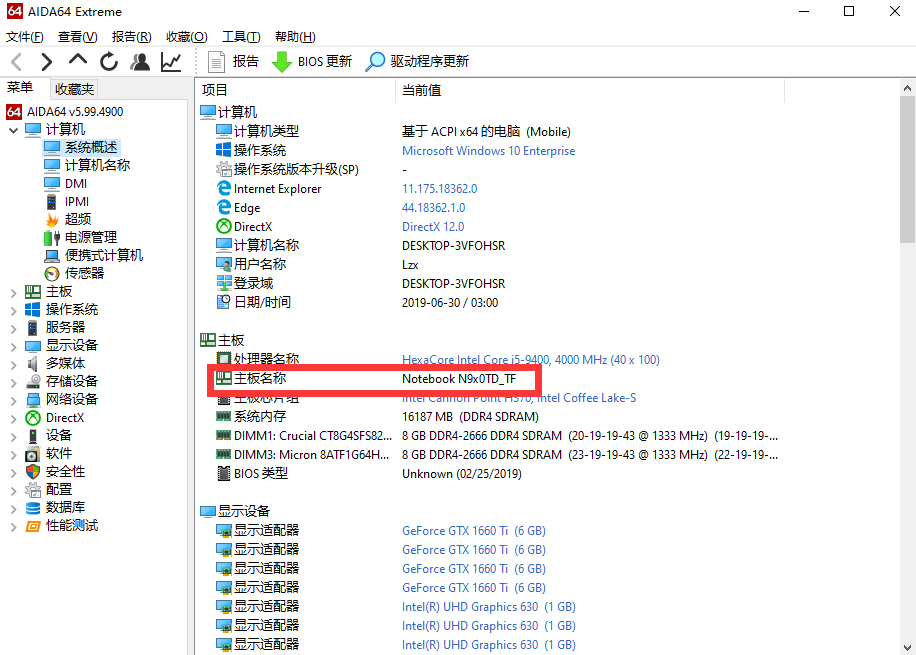Expand the DirectX tree node in sidebar

(13, 418)
